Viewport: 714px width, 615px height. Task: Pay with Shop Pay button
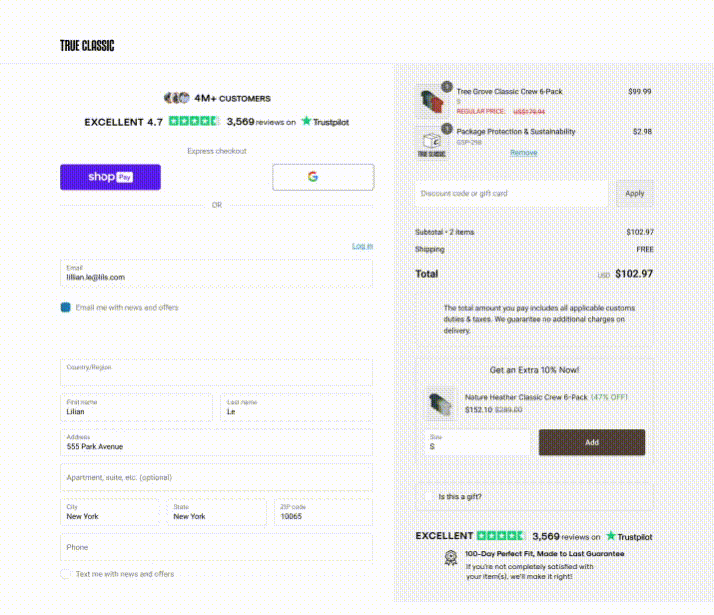pos(110,177)
